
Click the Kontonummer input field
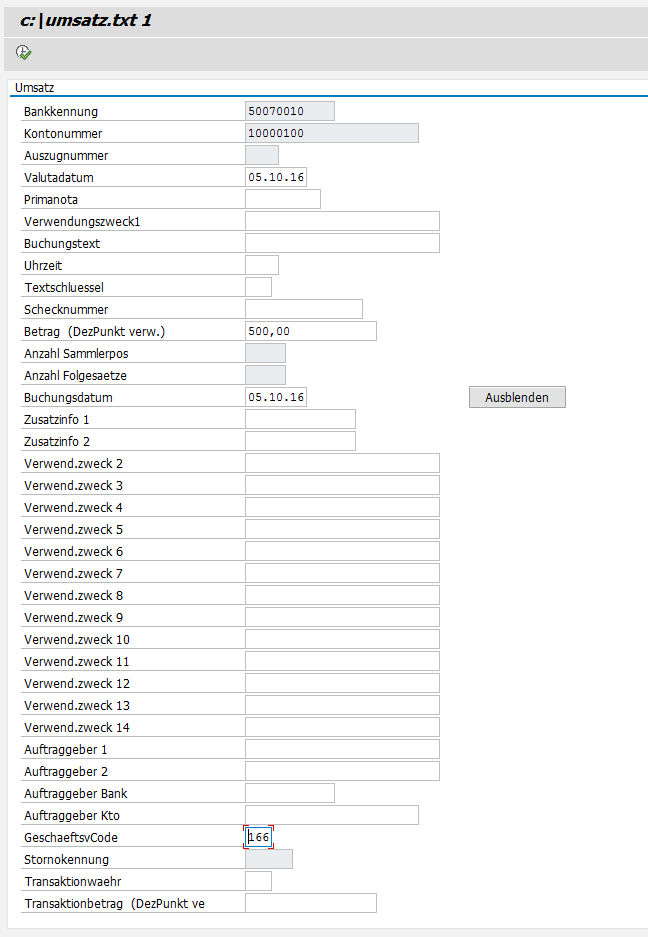point(331,133)
